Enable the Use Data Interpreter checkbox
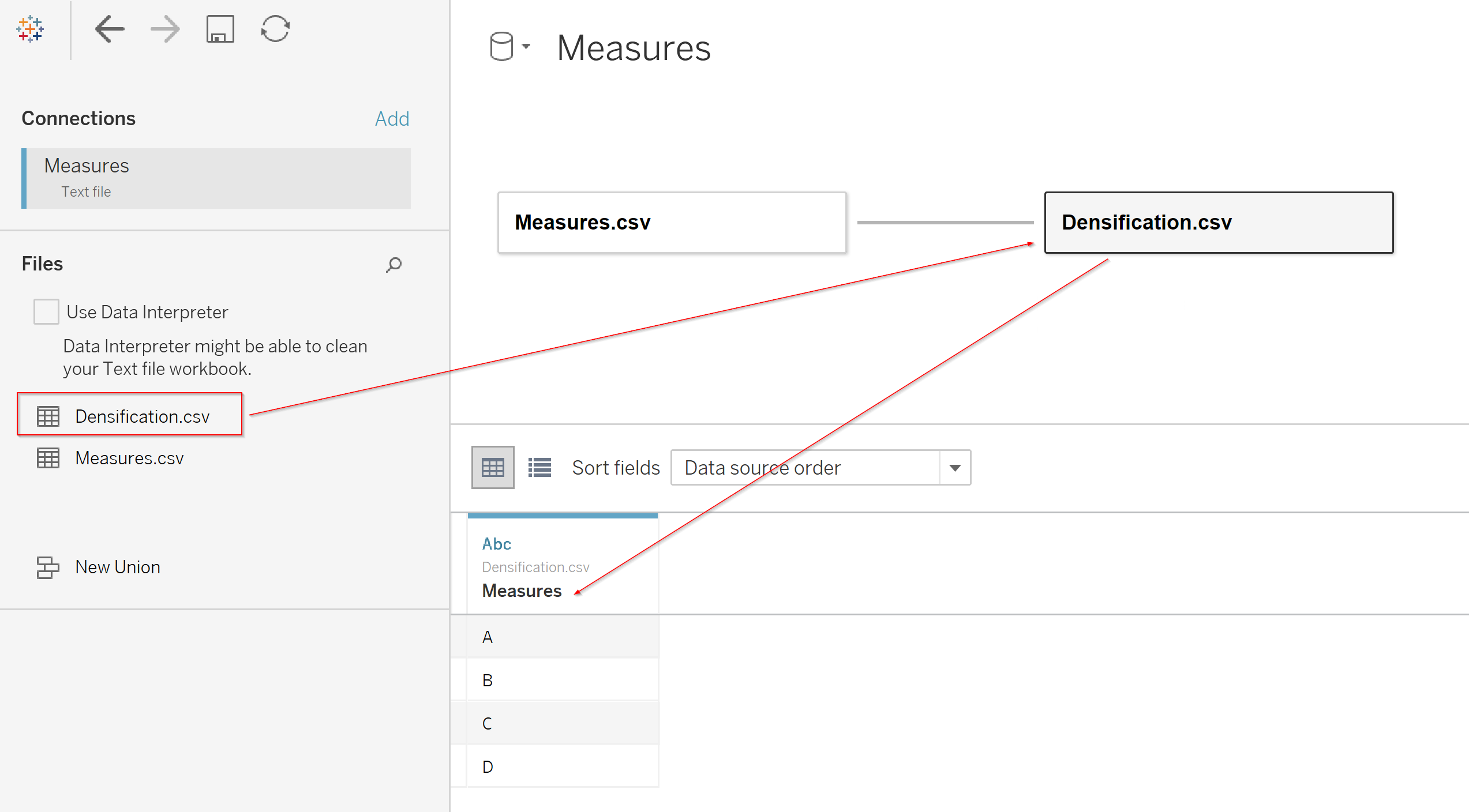1469x812 pixels. click(x=46, y=312)
